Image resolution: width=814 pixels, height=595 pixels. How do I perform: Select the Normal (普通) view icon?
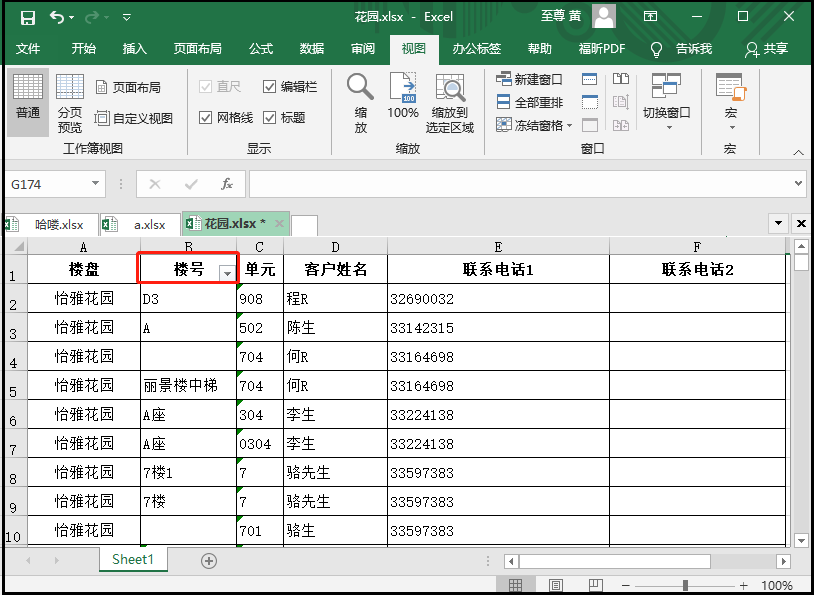(28, 97)
